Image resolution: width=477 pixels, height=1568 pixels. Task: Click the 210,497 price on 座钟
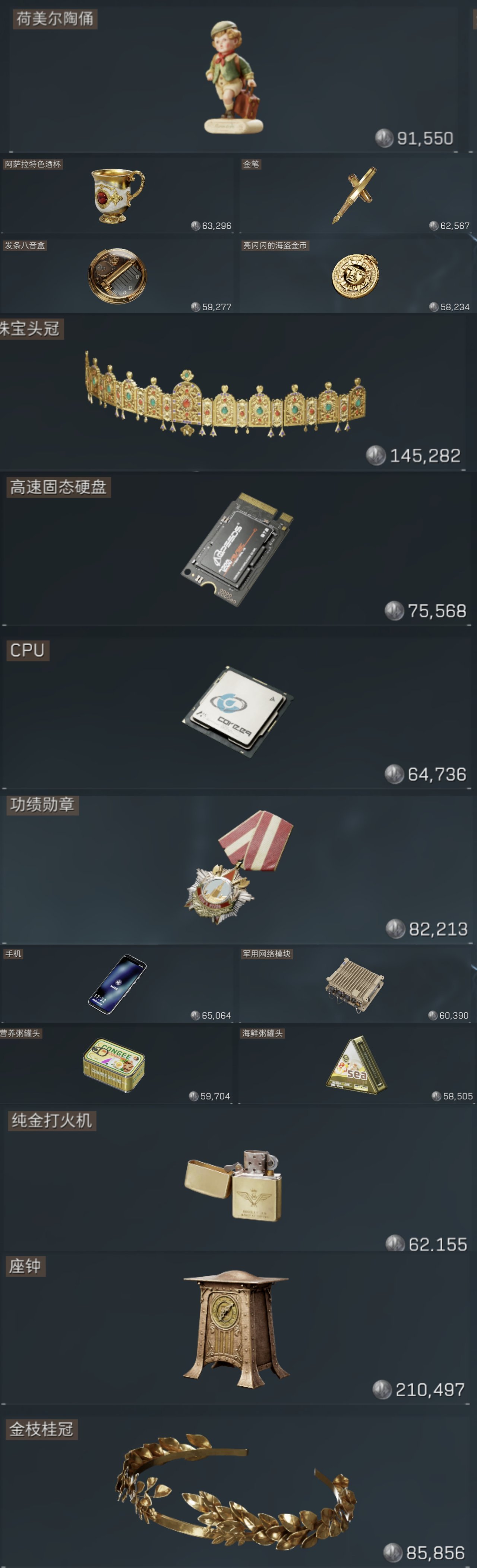tap(430, 1390)
